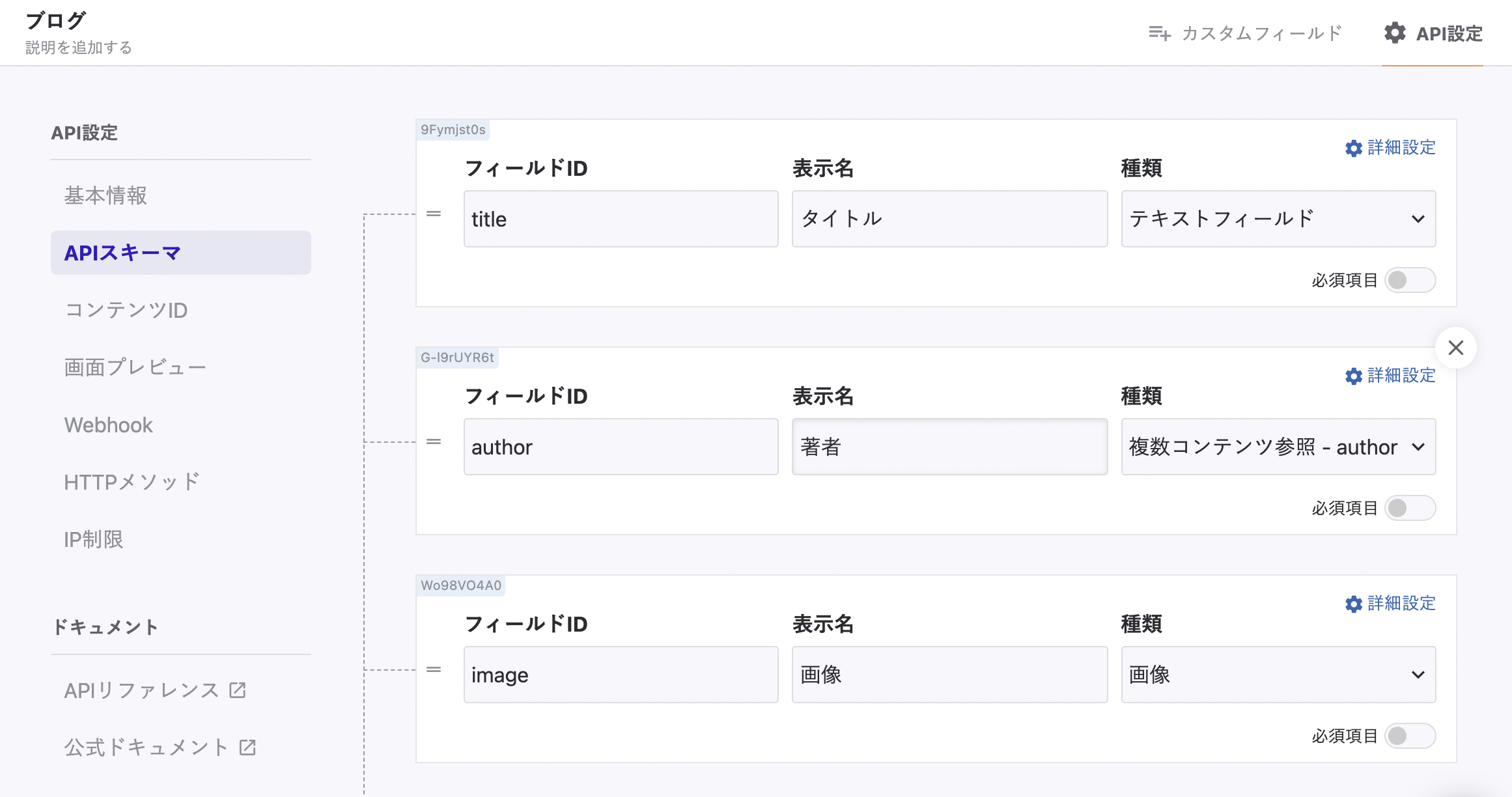Image resolution: width=1512 pixels, height=797 pixels.
Task: Click drag handle icon beside author field
Action: coord(434,442)
